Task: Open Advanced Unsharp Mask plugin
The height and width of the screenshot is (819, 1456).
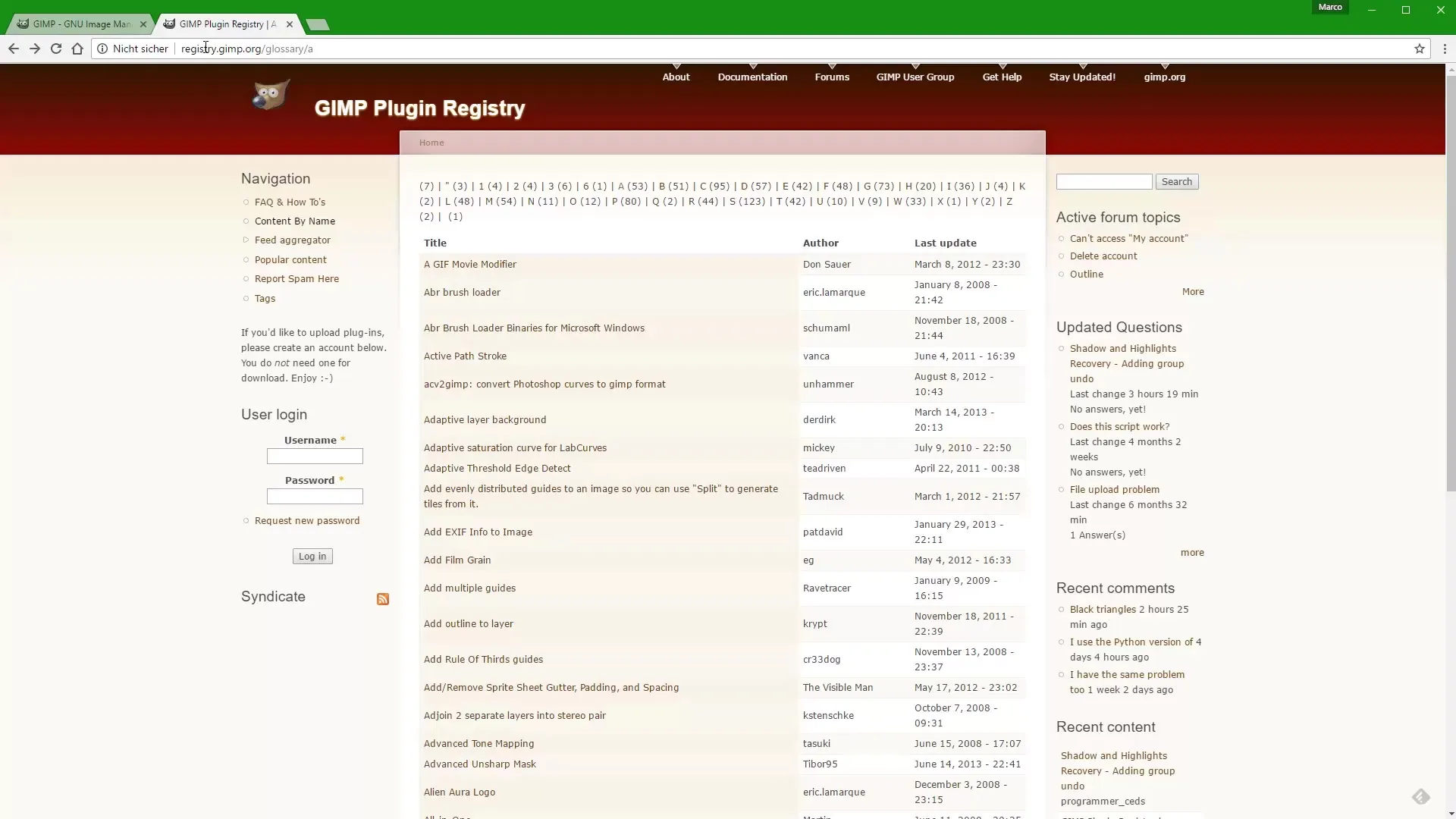Action: point(479,764)
